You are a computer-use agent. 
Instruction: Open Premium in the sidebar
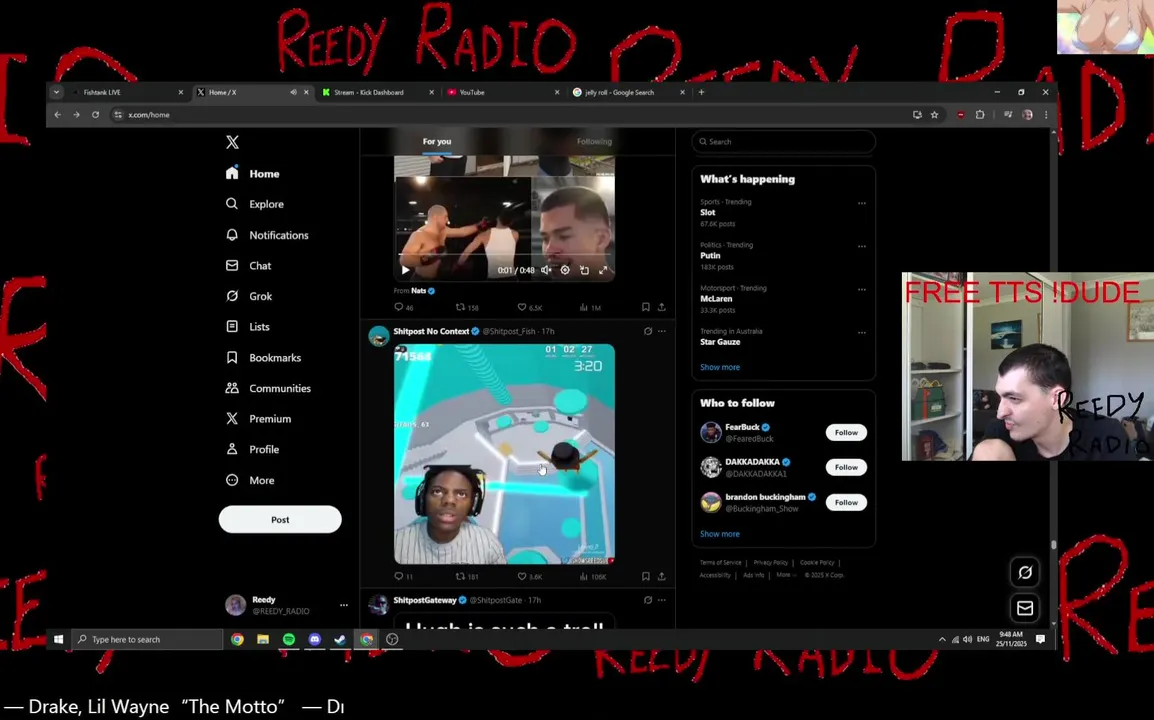[x=258, y=419]
